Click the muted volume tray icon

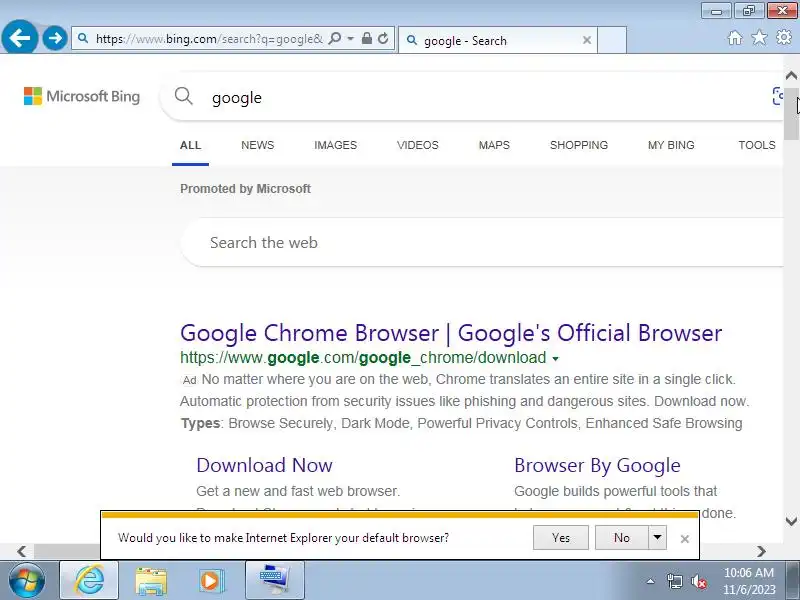pyautogui.click(x=698, y=581)
